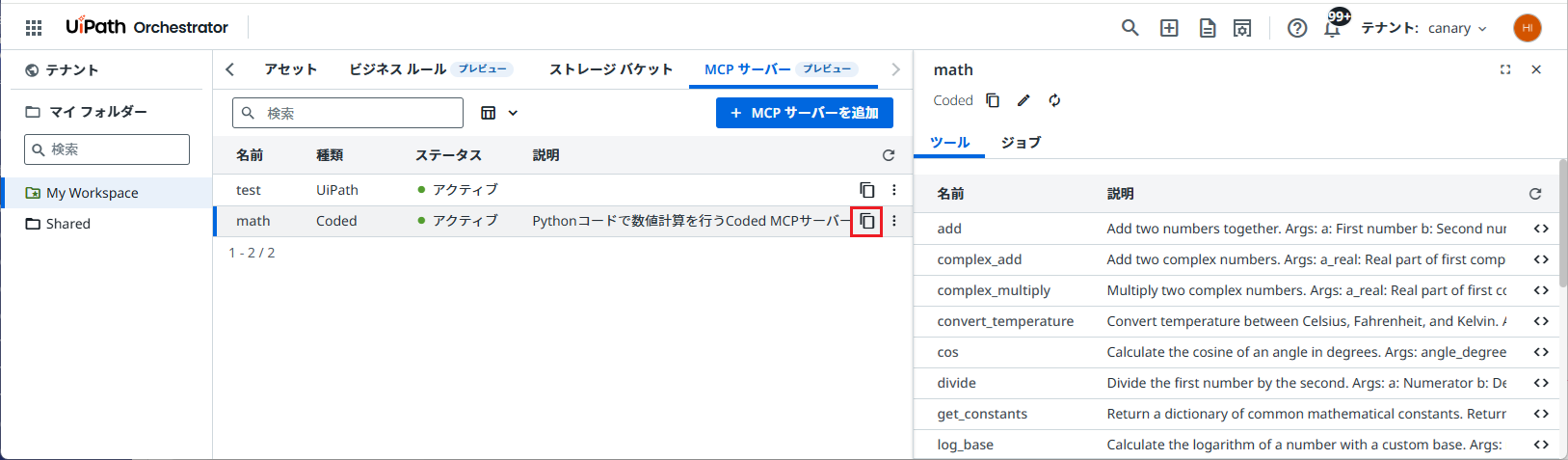Select the My Workspace folder
The width and height of the screenshot is (1568, 460).
[x=106, y=193]
